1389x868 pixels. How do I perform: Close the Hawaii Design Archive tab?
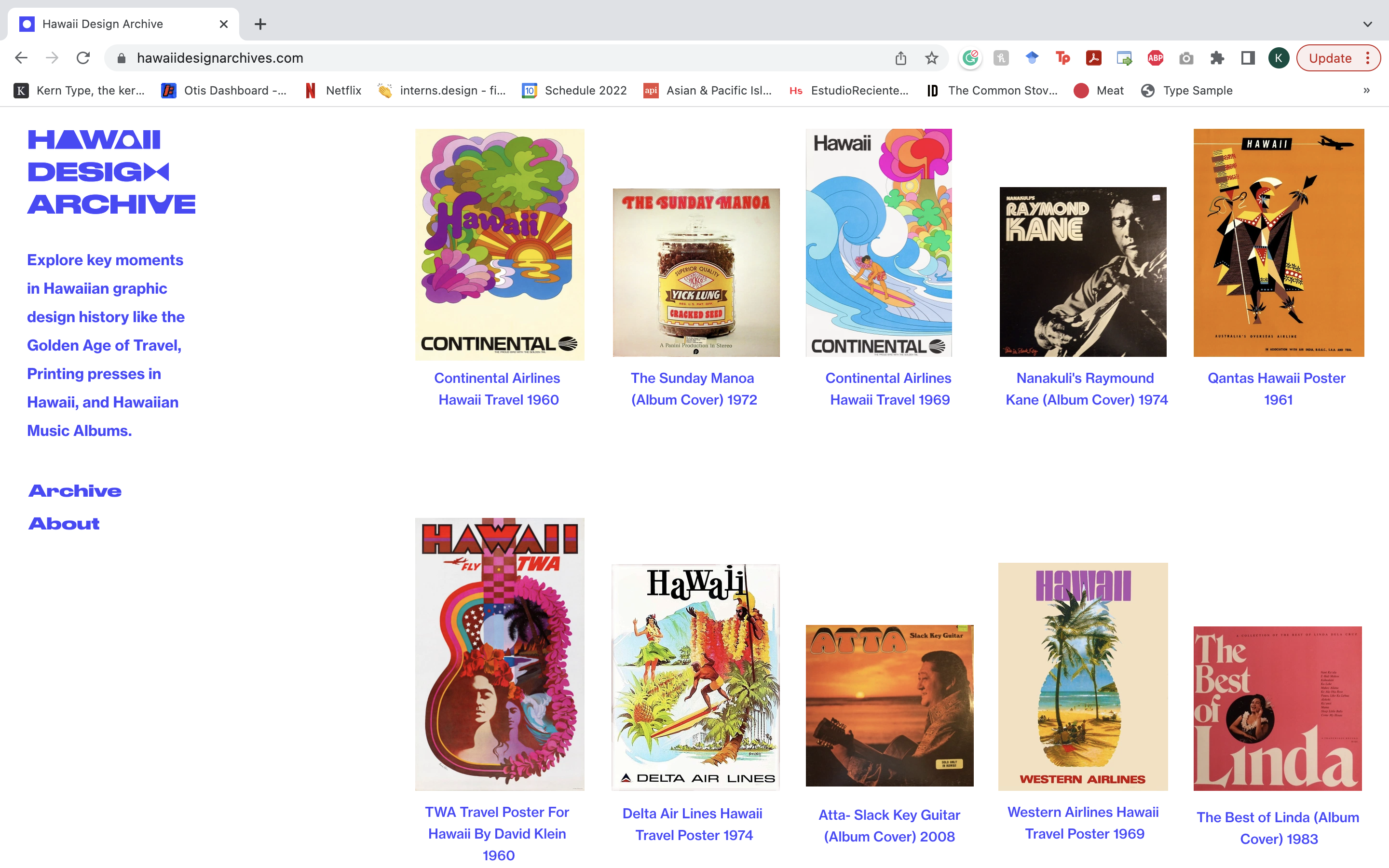point(224,24)
